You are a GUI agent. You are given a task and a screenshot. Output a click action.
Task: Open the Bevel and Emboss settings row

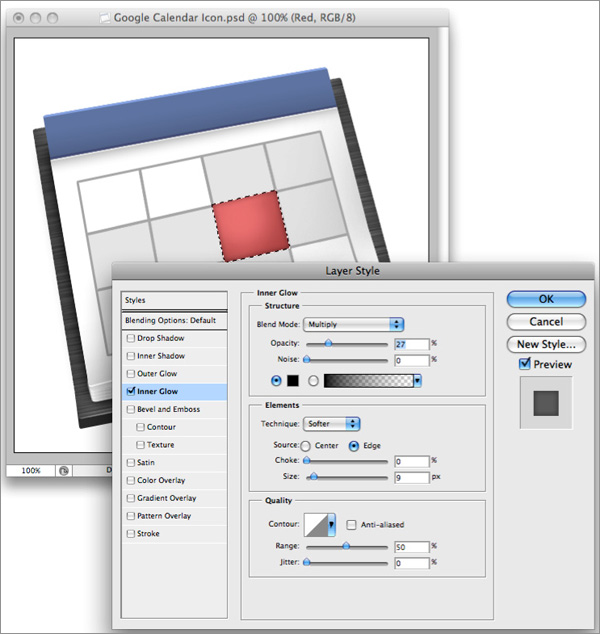174,409
